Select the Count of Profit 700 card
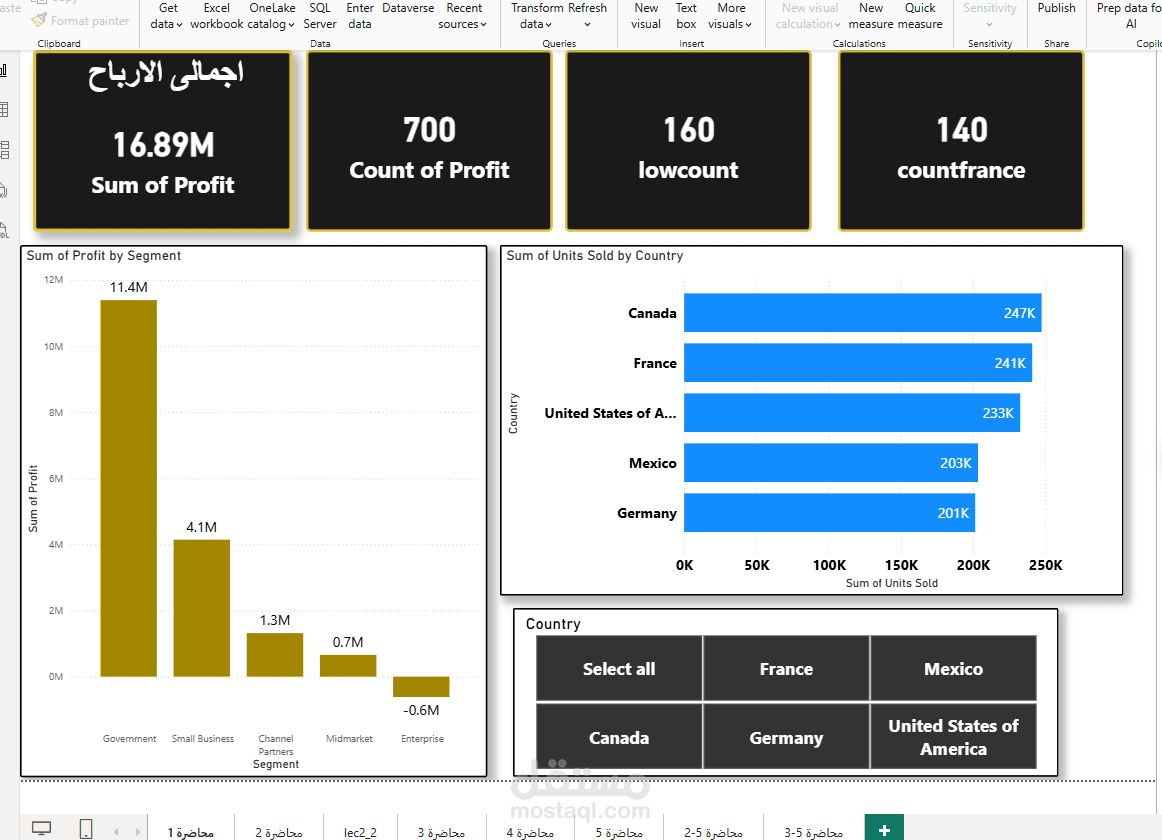The width and height of the screenshot is (1162, 840). (x=429, y=141)
